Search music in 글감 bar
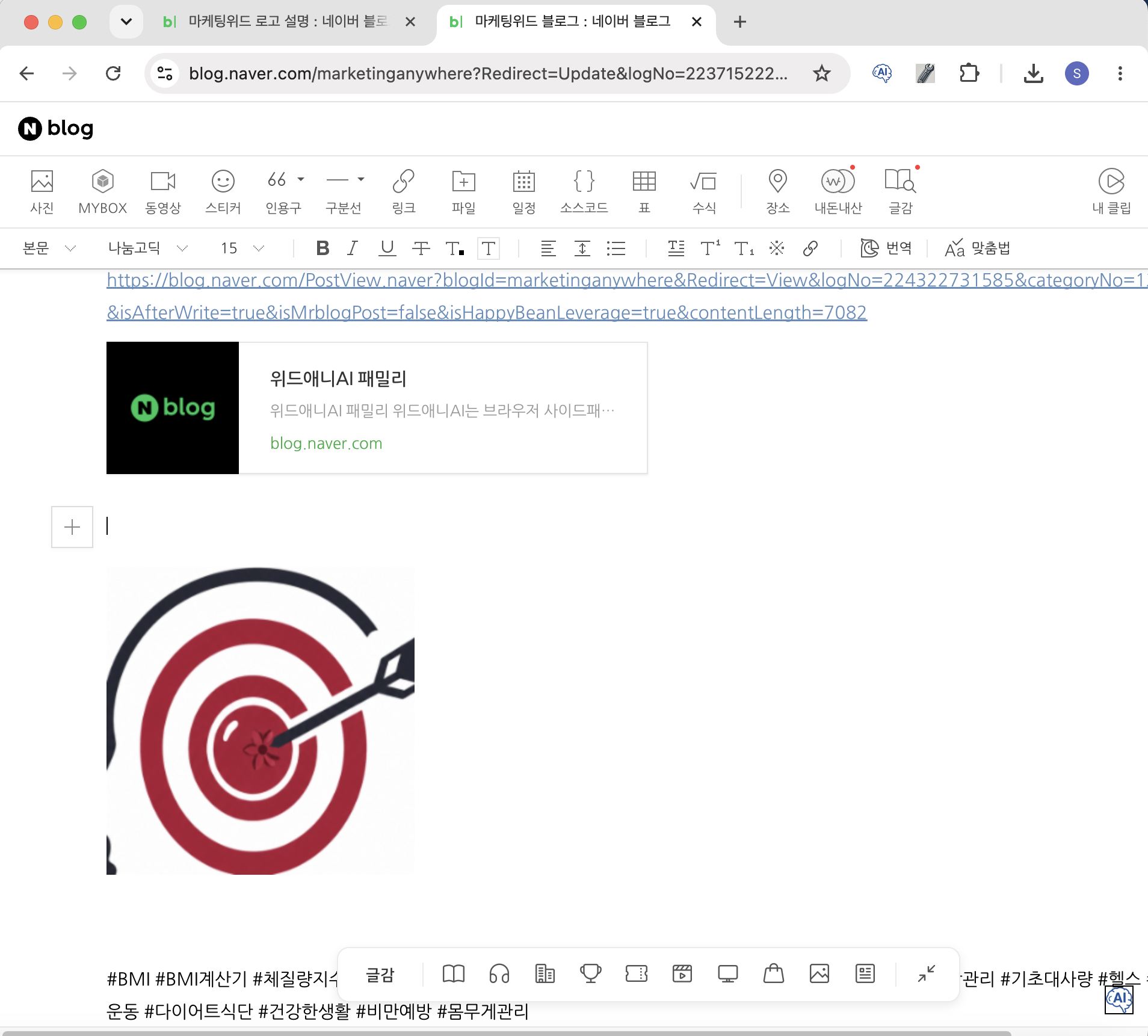Image resolution: width=1148 pixels, height=1036 pixels. (x=499, y=973)
